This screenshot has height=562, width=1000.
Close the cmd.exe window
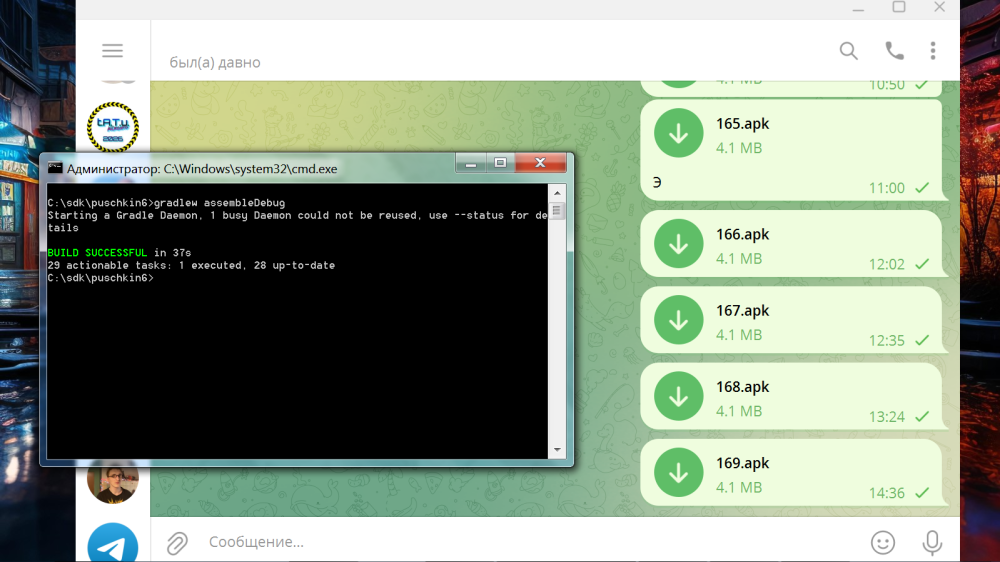pos(540,163)
